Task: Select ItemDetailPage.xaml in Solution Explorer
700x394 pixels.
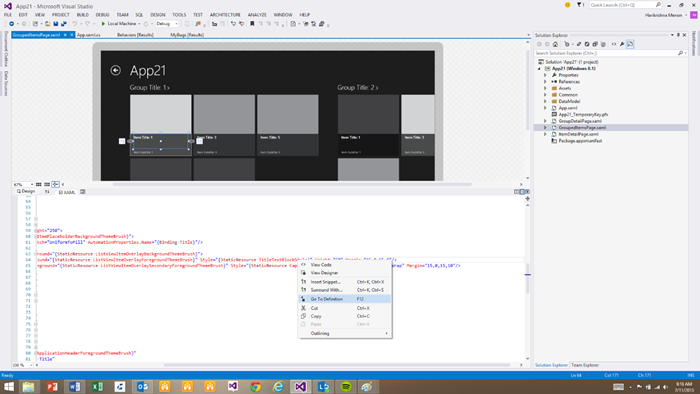Action: (x=578, y=134)
